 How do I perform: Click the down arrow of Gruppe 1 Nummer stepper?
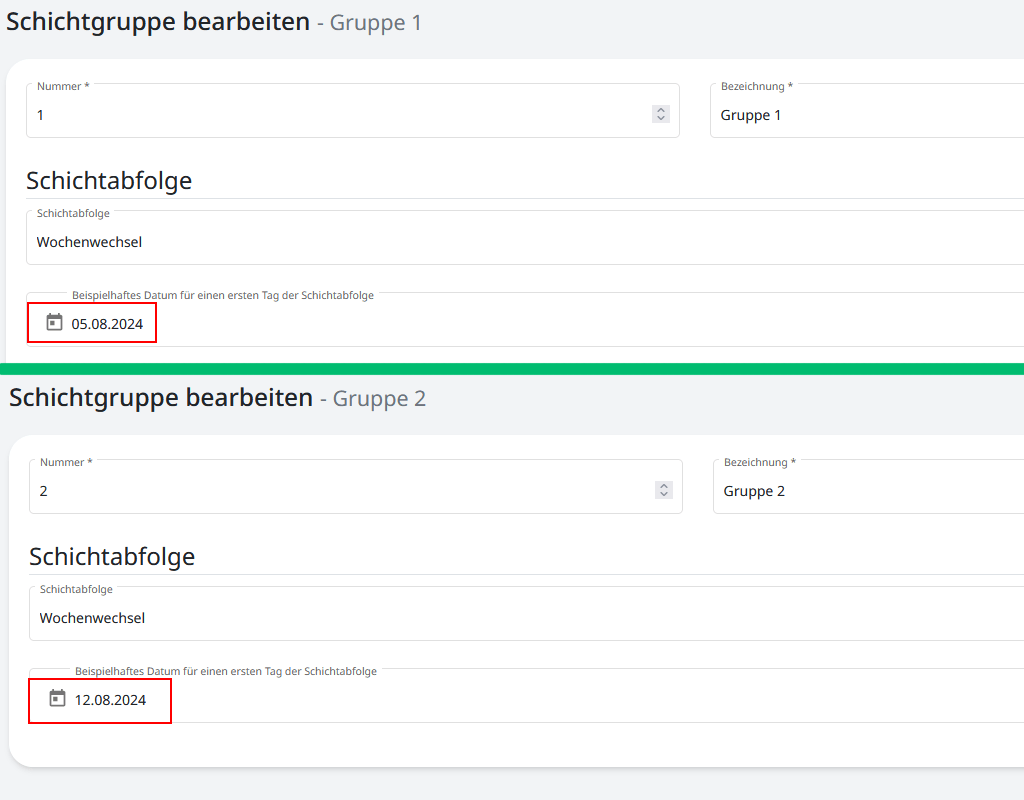coord(661,119)
